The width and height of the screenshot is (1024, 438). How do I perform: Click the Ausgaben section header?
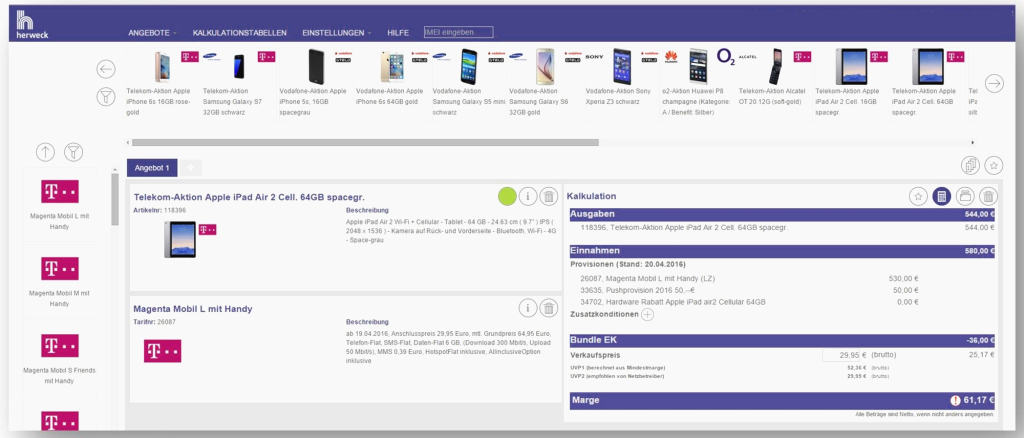[782, 214]
